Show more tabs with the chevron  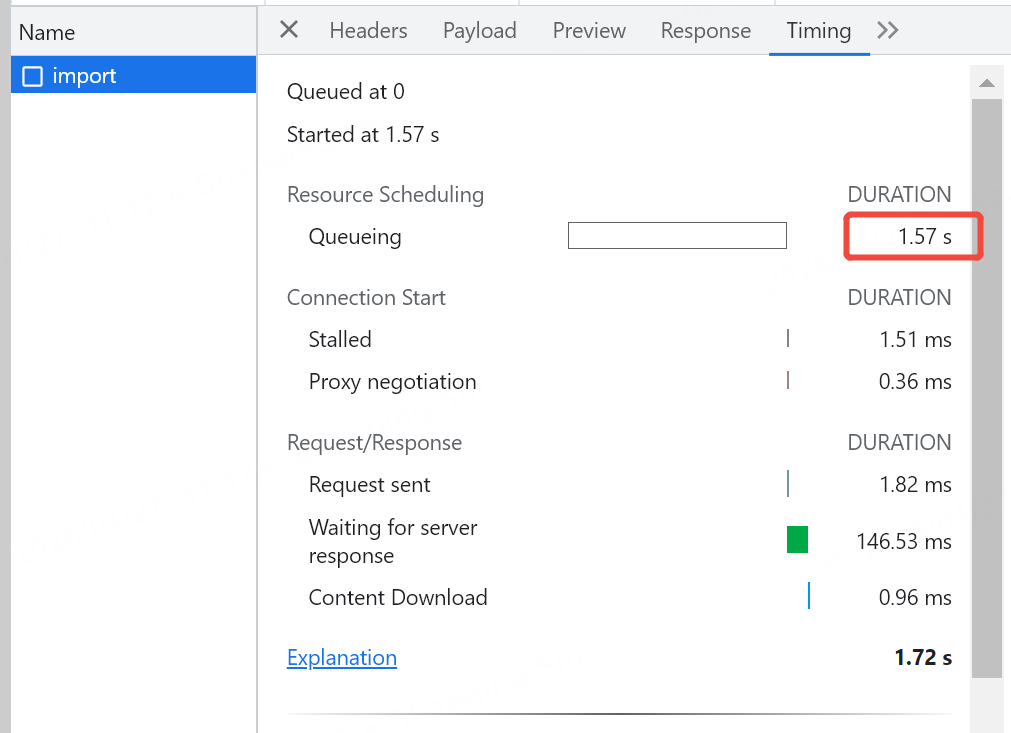coord(887,30)
